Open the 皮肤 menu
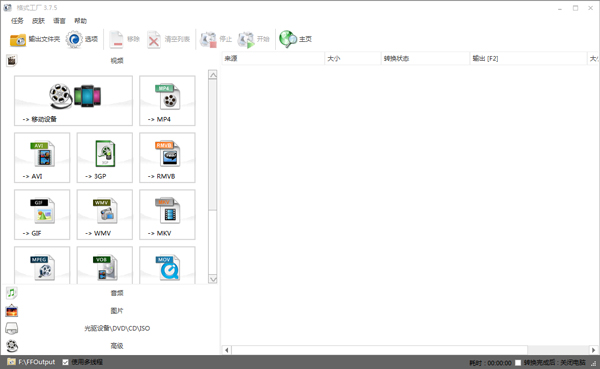Screen dimensions: 600x369 click(38, 21)
